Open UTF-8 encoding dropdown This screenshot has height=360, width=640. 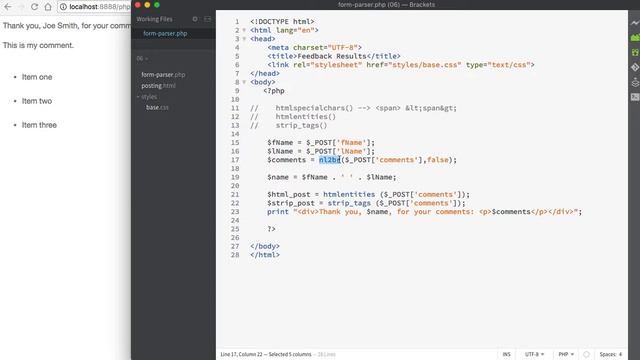534,354
